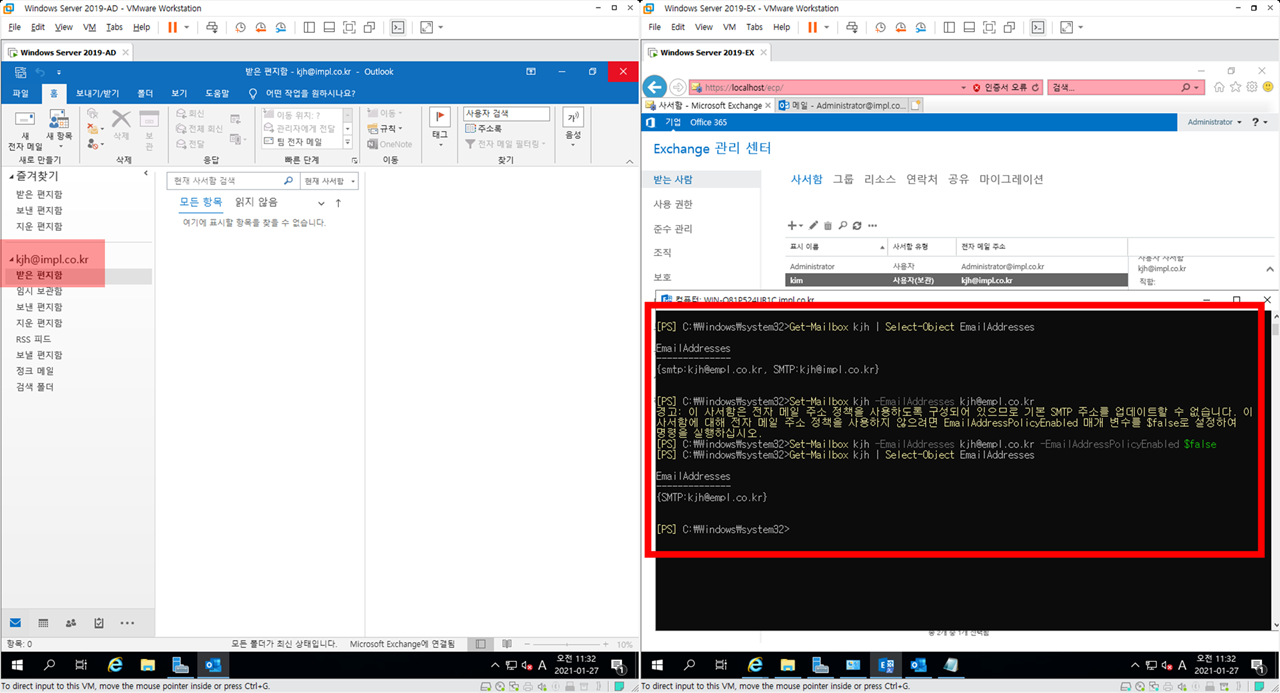Open the VM menu in the left VMware window

(x=90, y=27)
